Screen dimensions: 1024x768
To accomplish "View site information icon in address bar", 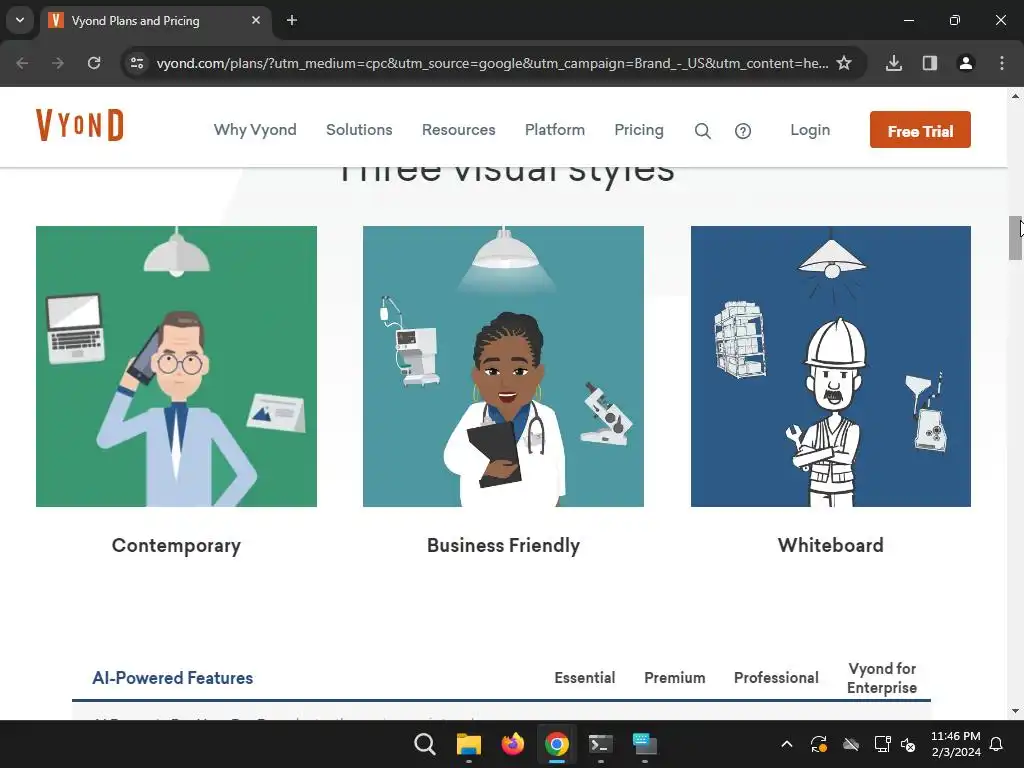I will [137, 63].
